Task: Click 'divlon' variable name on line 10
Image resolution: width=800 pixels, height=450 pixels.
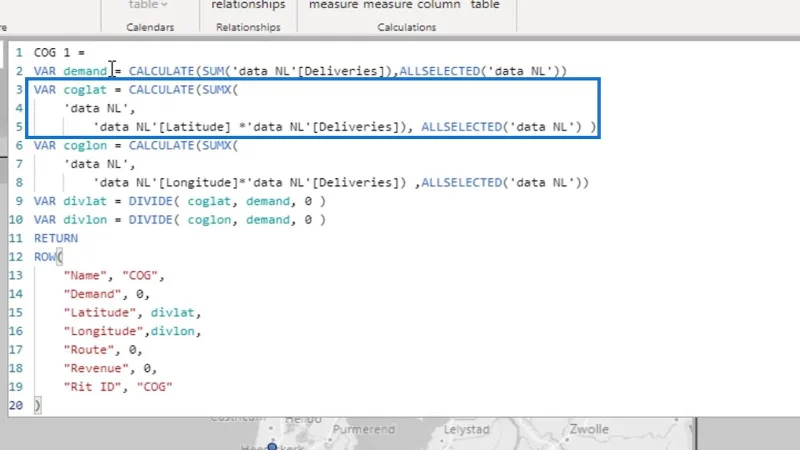Action: pos(85,220)
